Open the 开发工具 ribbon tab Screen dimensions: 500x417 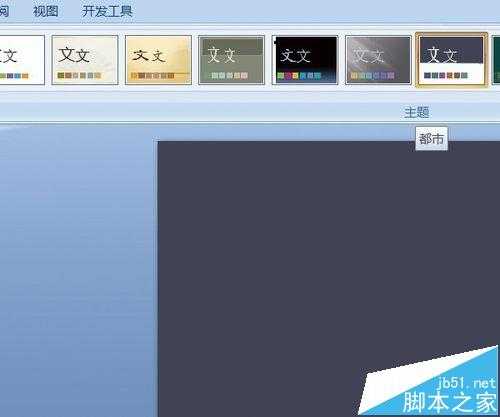click(107, 11)
